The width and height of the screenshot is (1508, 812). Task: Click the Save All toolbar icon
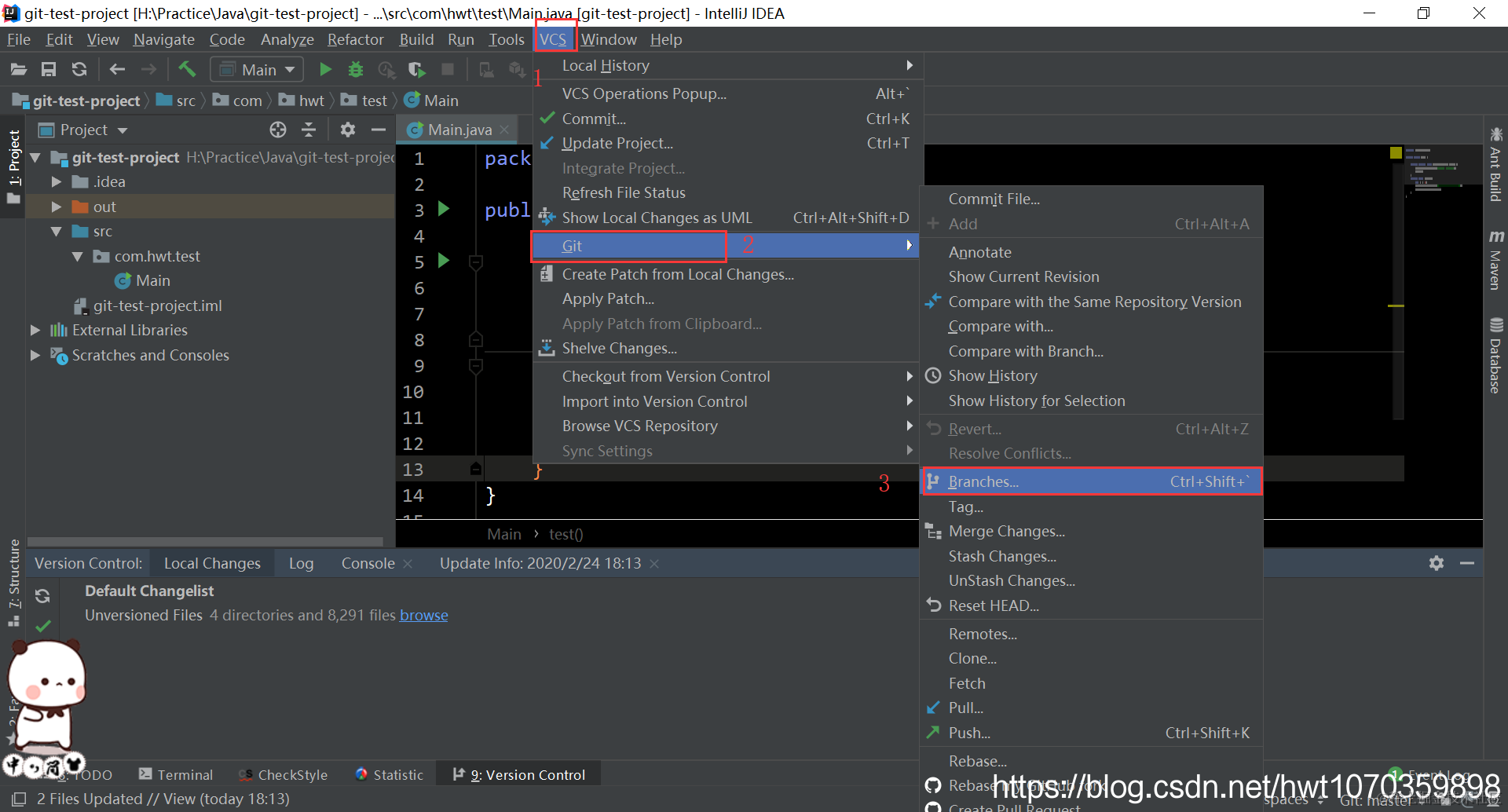49,70
